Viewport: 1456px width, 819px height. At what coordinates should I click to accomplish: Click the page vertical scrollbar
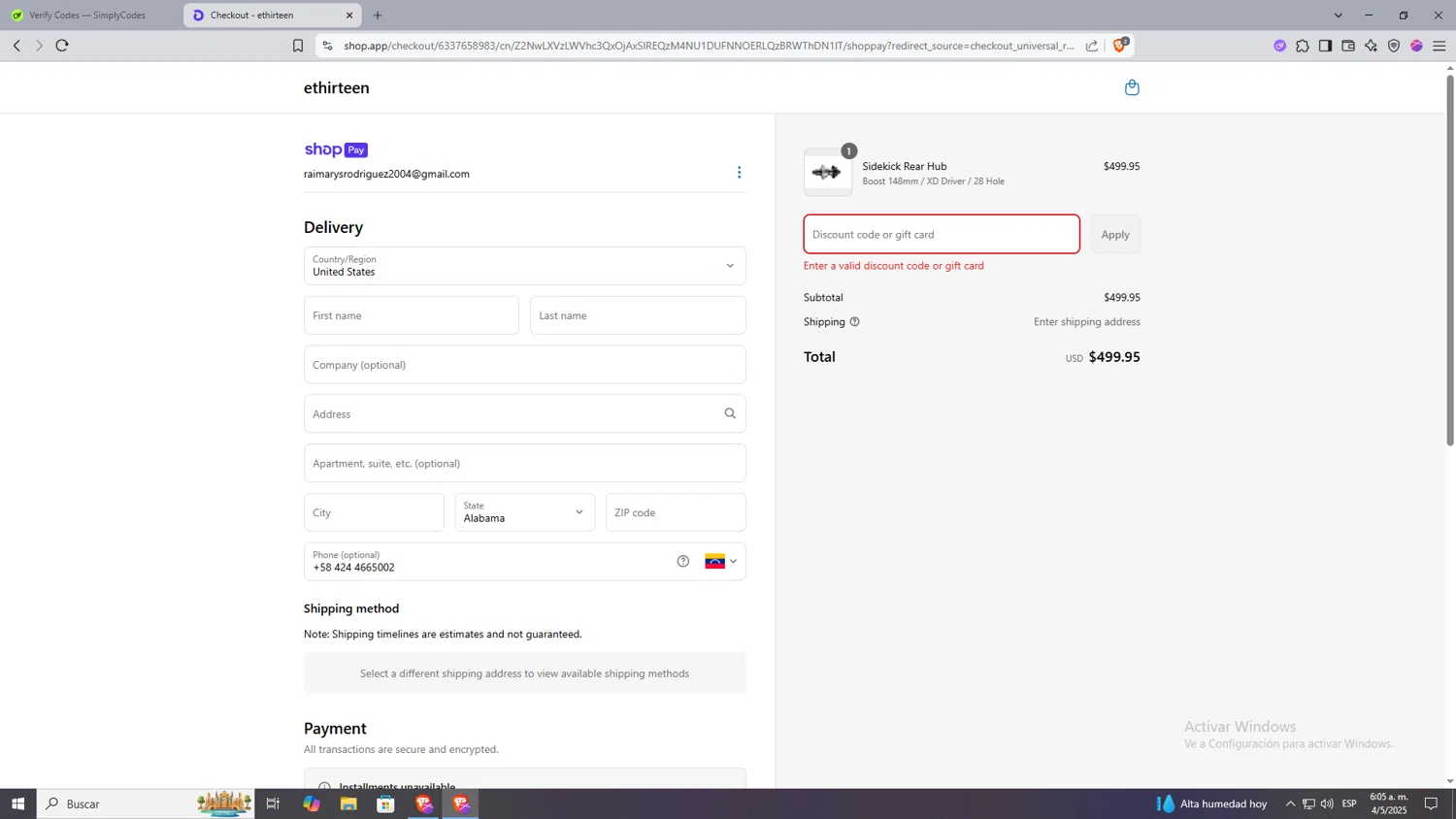point(1450,262)
